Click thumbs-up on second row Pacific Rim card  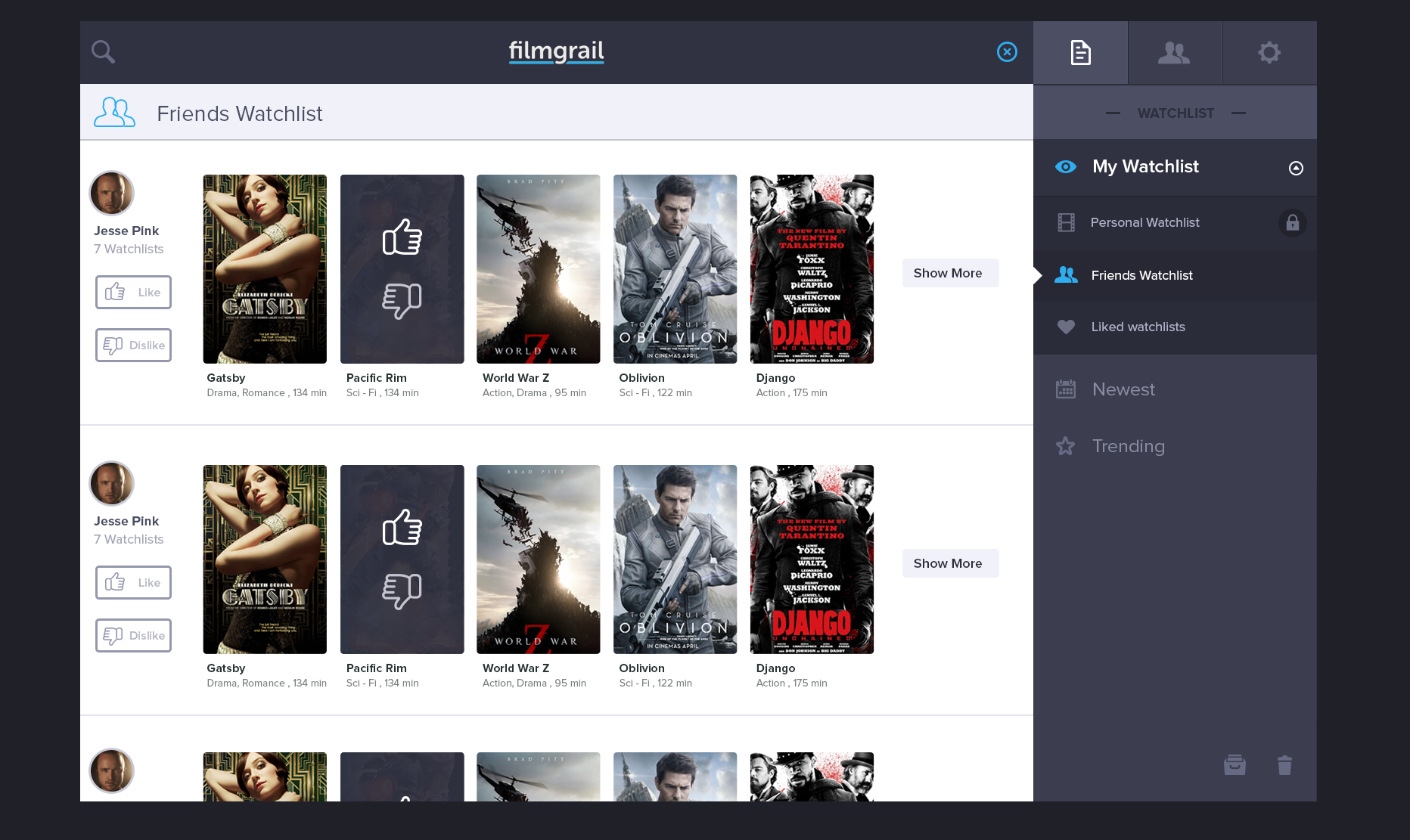402,527
